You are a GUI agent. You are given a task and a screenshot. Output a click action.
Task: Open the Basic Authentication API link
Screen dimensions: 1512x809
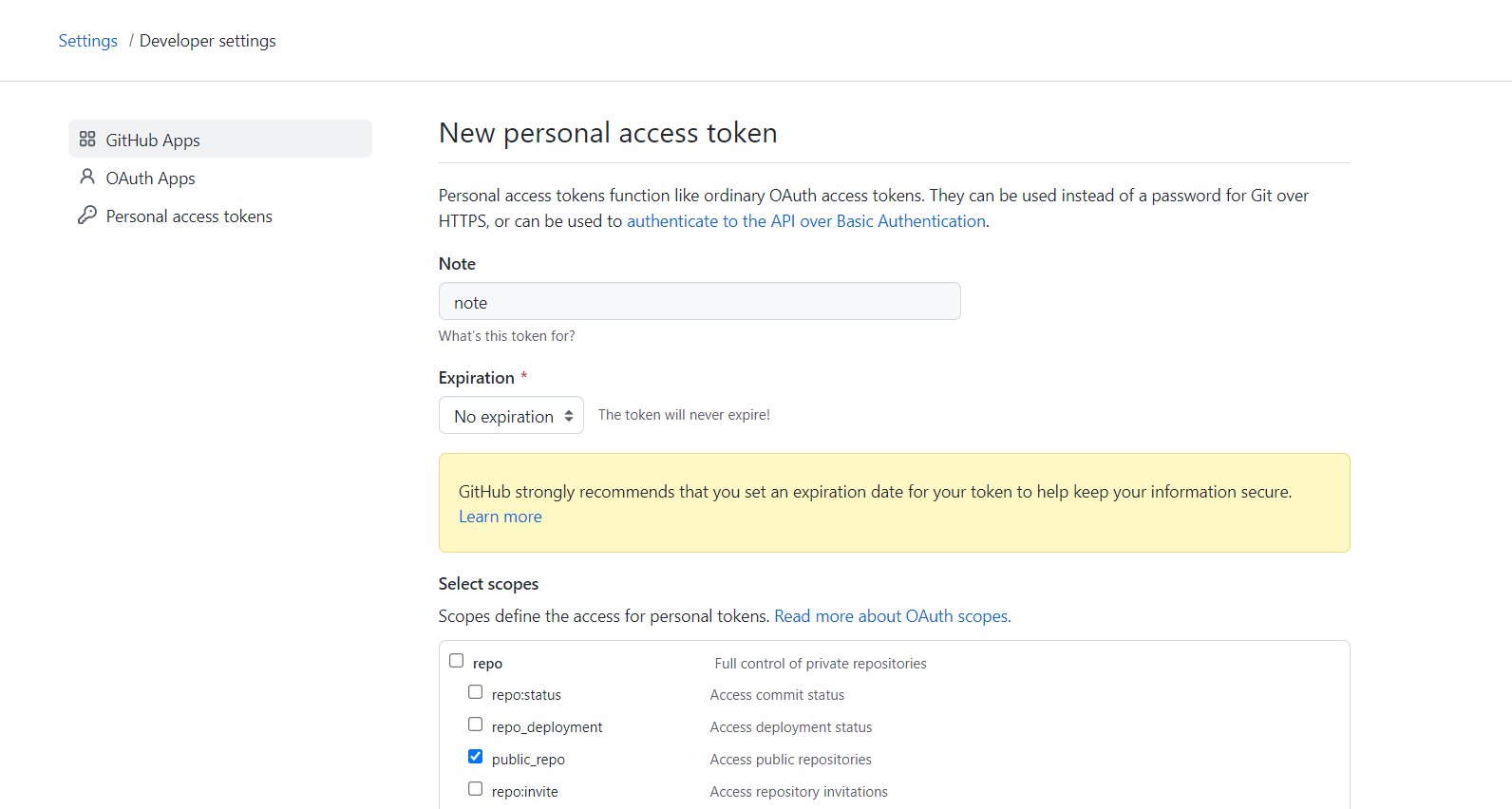click(x=806, y=221)
